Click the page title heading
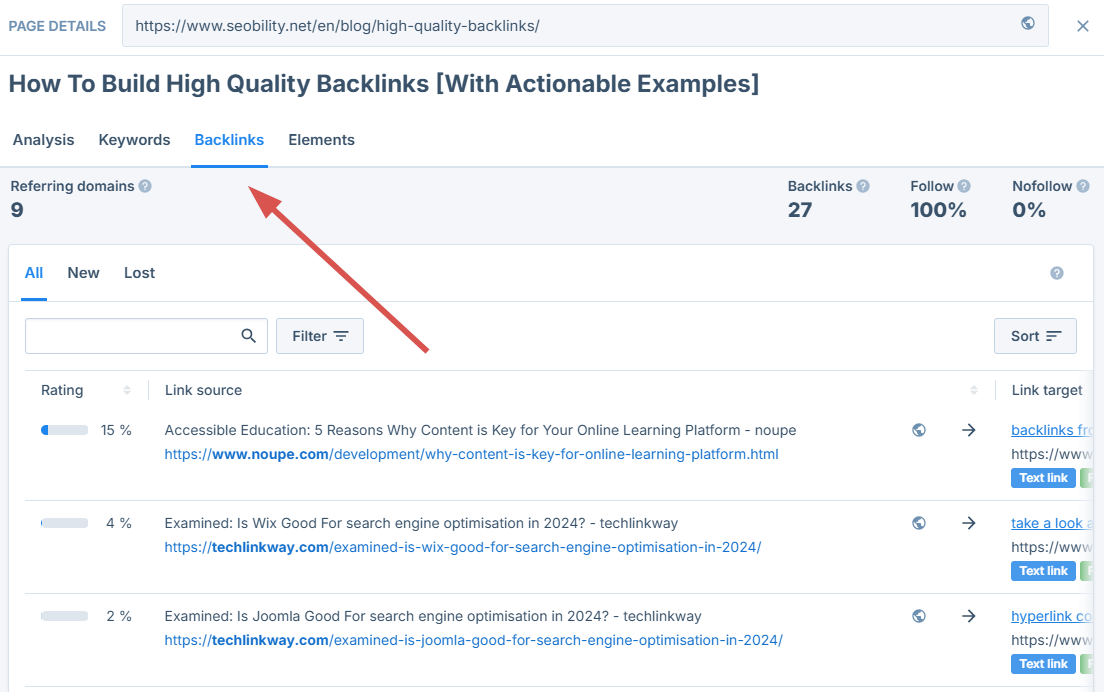 click(384, 84)
